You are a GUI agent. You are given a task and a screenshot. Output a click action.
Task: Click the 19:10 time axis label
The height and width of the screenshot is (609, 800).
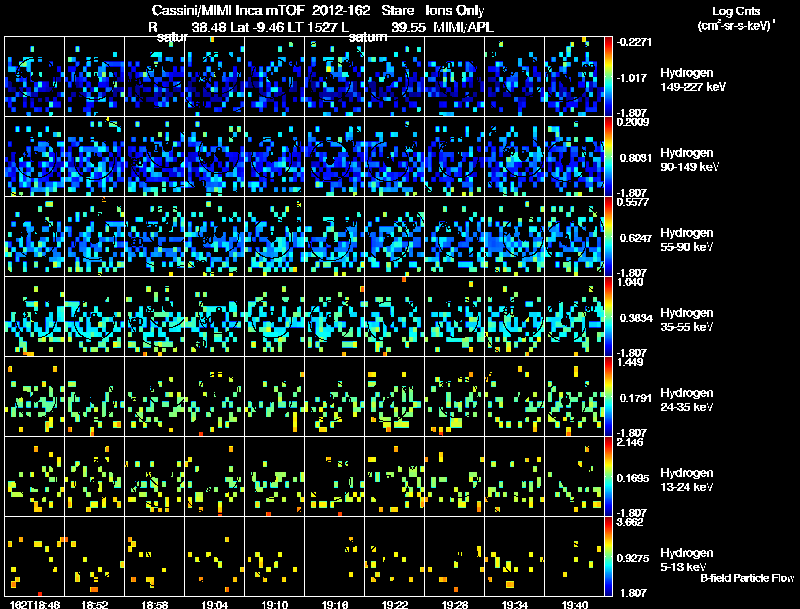[x=274, y=604]
